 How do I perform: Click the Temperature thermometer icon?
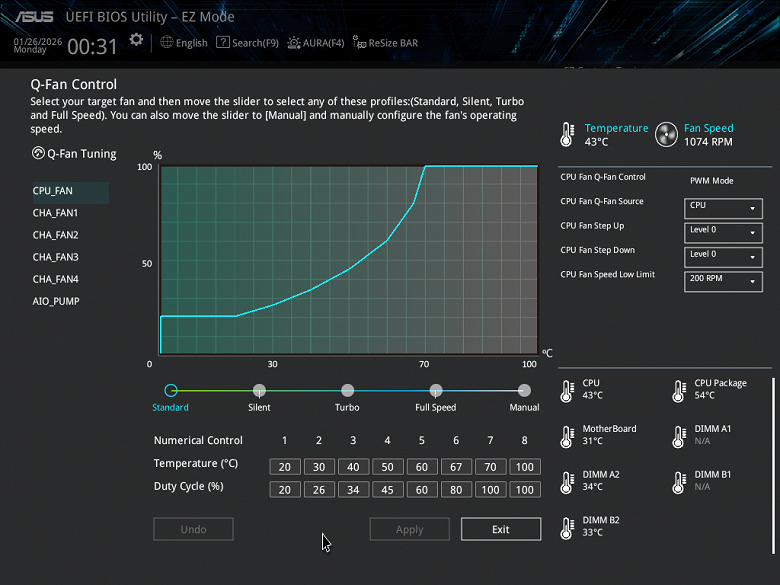[568, 135]
